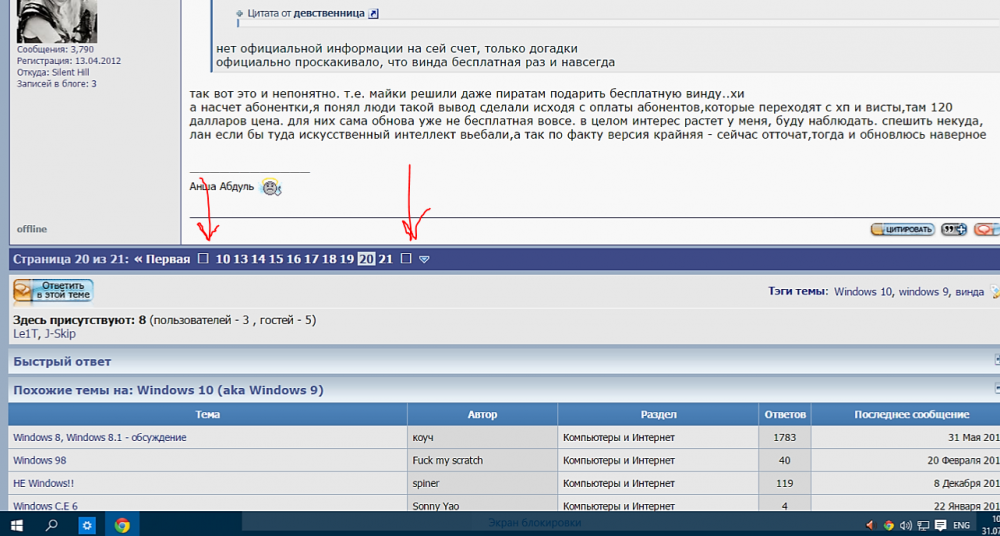Click the 119 replies count

pos(785,483)
